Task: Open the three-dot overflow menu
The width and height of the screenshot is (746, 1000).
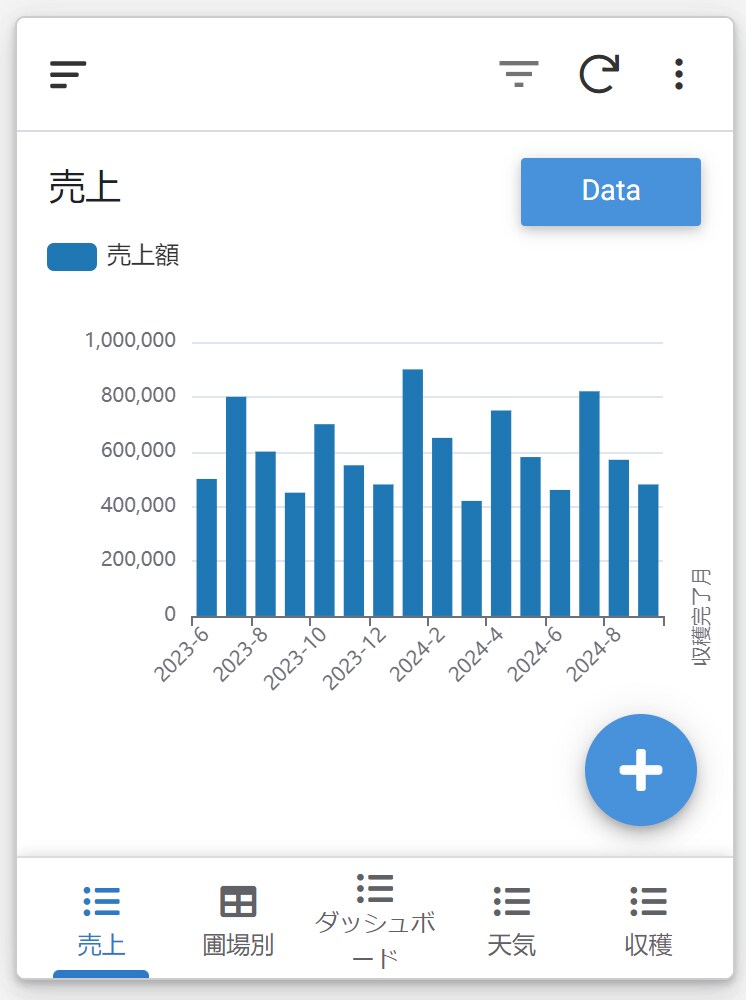Action: tap(679, 75)
